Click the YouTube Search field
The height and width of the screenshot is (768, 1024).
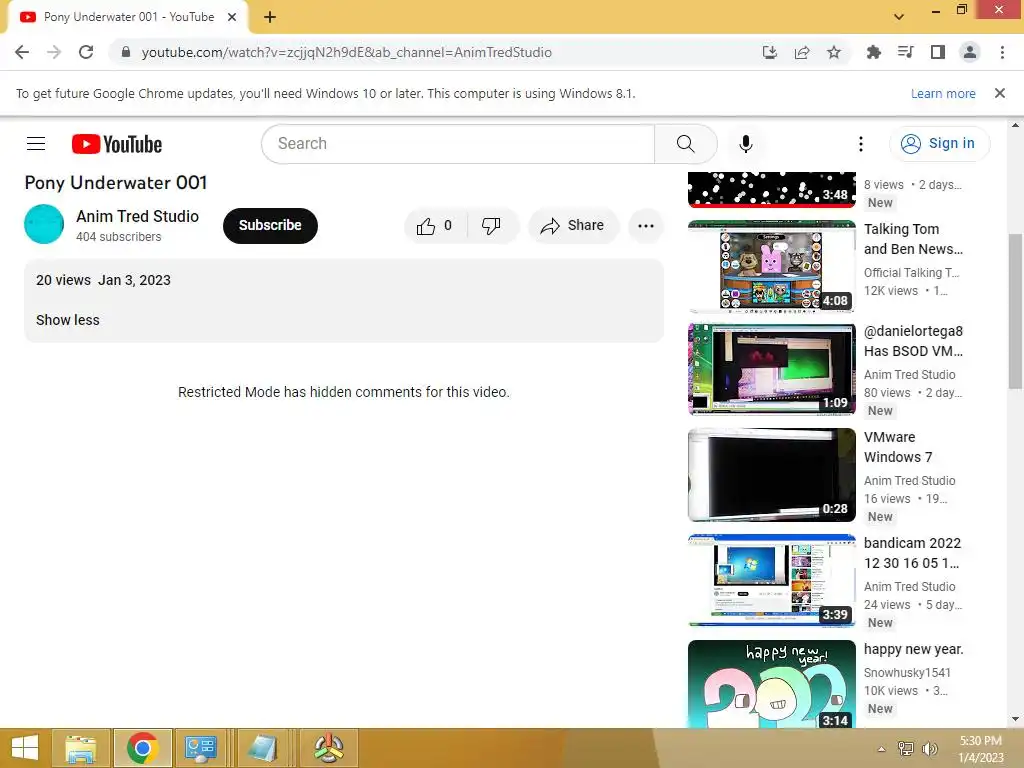[x=458, y=144]
